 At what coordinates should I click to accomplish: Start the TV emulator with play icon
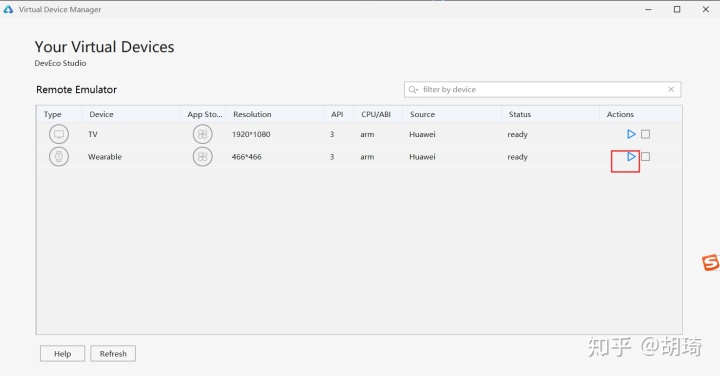coord(631,134)
